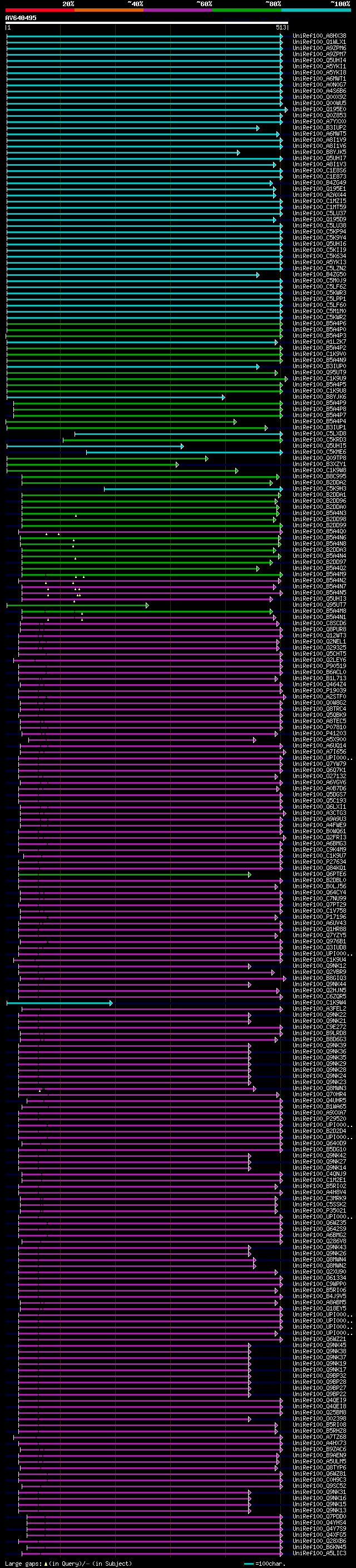Click label UniRef100_Q2FRI3
Viewport: 356px width, 1568px height.
319,837
